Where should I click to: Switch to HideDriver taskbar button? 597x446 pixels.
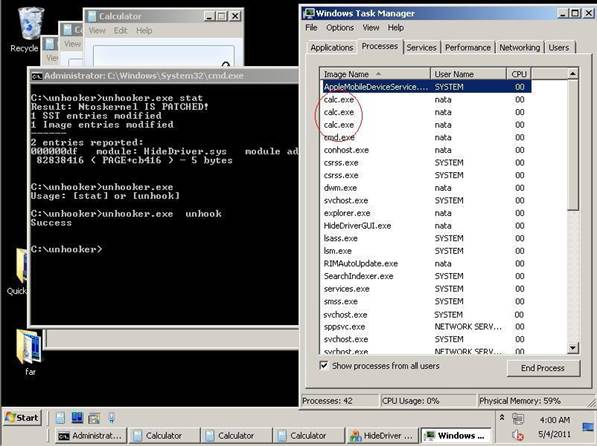pyautogui.click(x=382, y=436)
